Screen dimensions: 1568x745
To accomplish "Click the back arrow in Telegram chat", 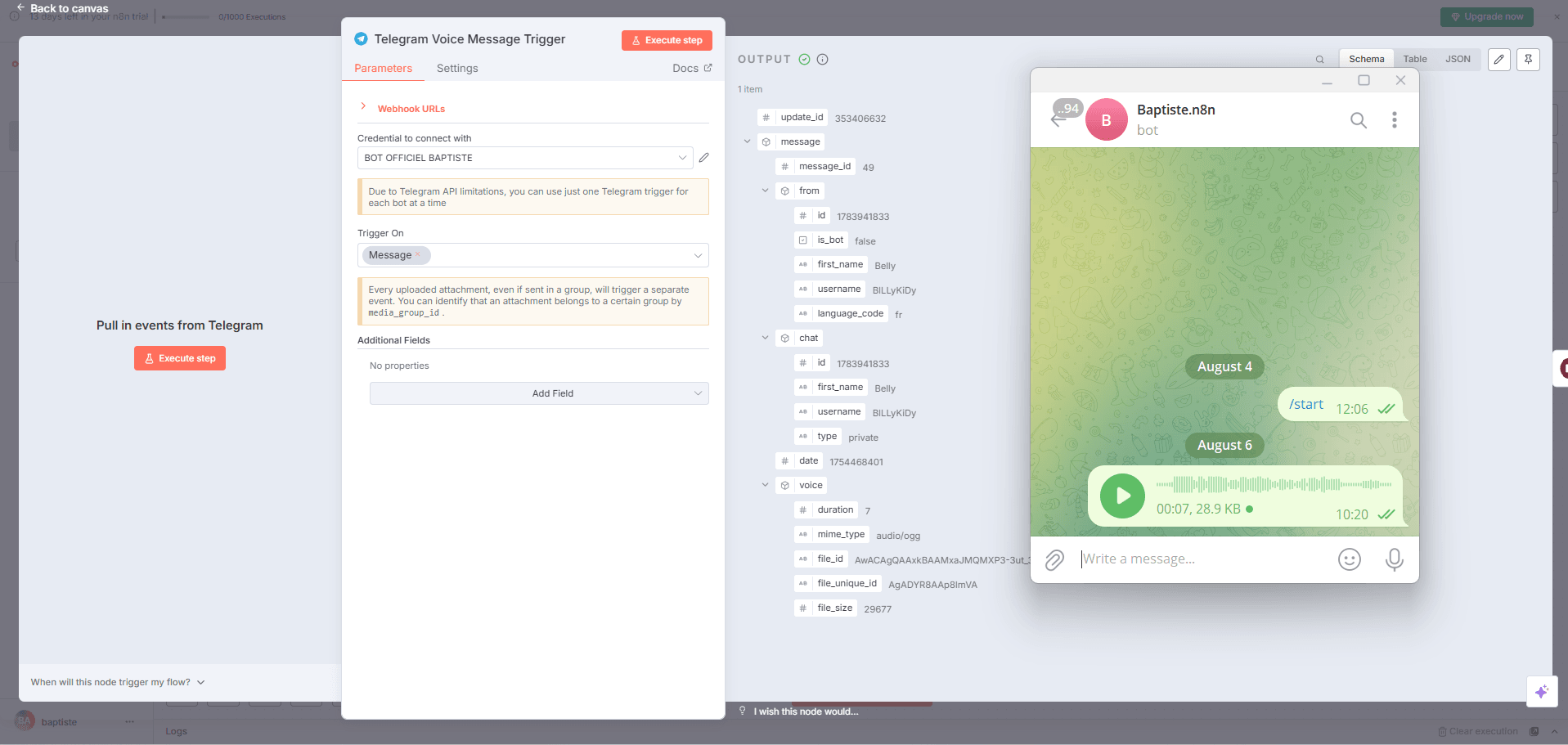I will (x=1059, y=120).
